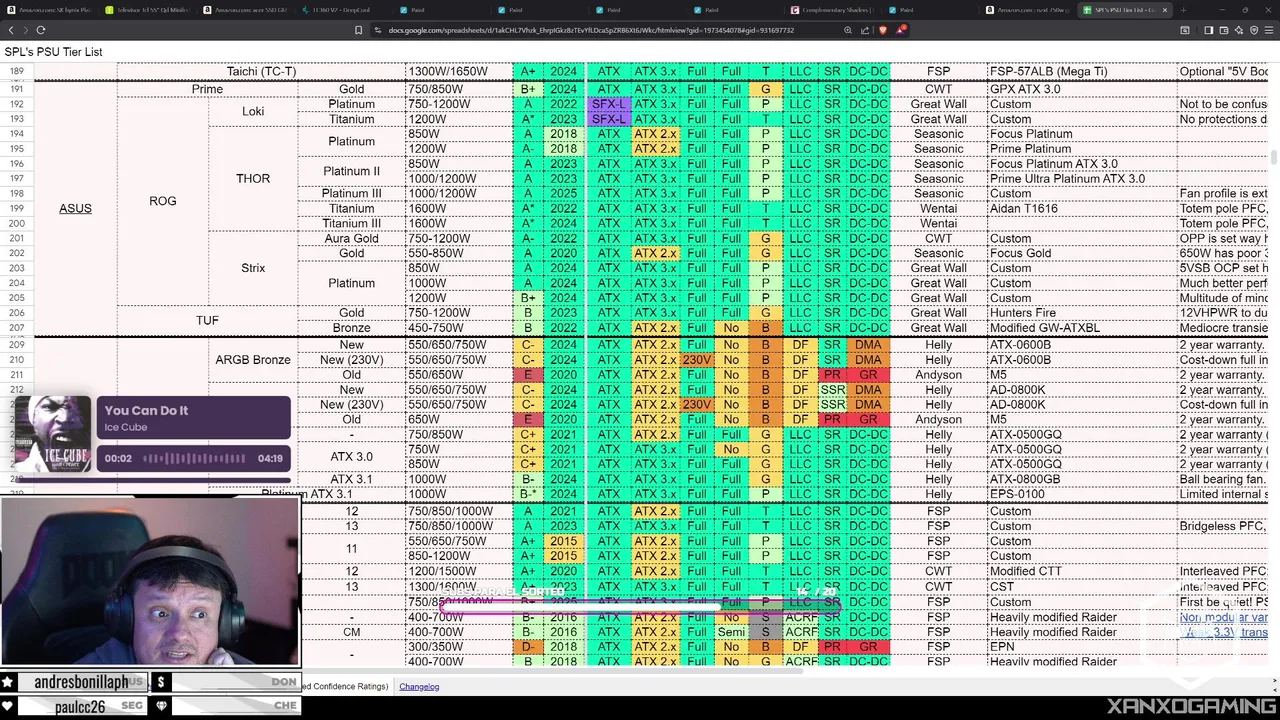The width and height of the screenshot is (1280, 720).
Task: Open the browser hamburger menu
Action: coord(1270,30)
